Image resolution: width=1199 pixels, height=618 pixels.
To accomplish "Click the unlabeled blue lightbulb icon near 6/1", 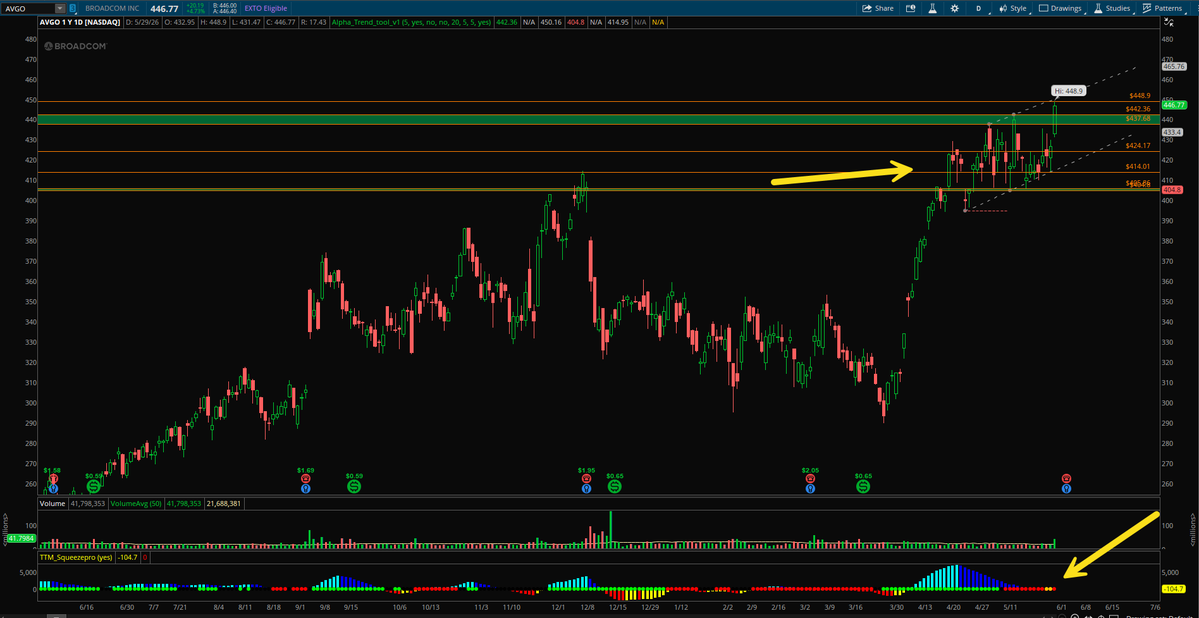I will pyautogui.click(x=1066, y=487).
